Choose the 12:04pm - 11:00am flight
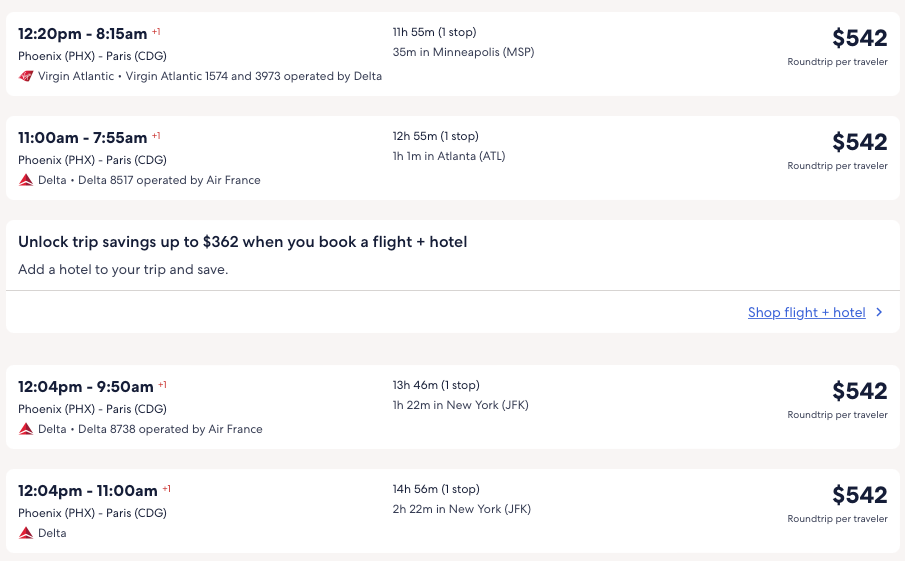 (x=87, y=491)
